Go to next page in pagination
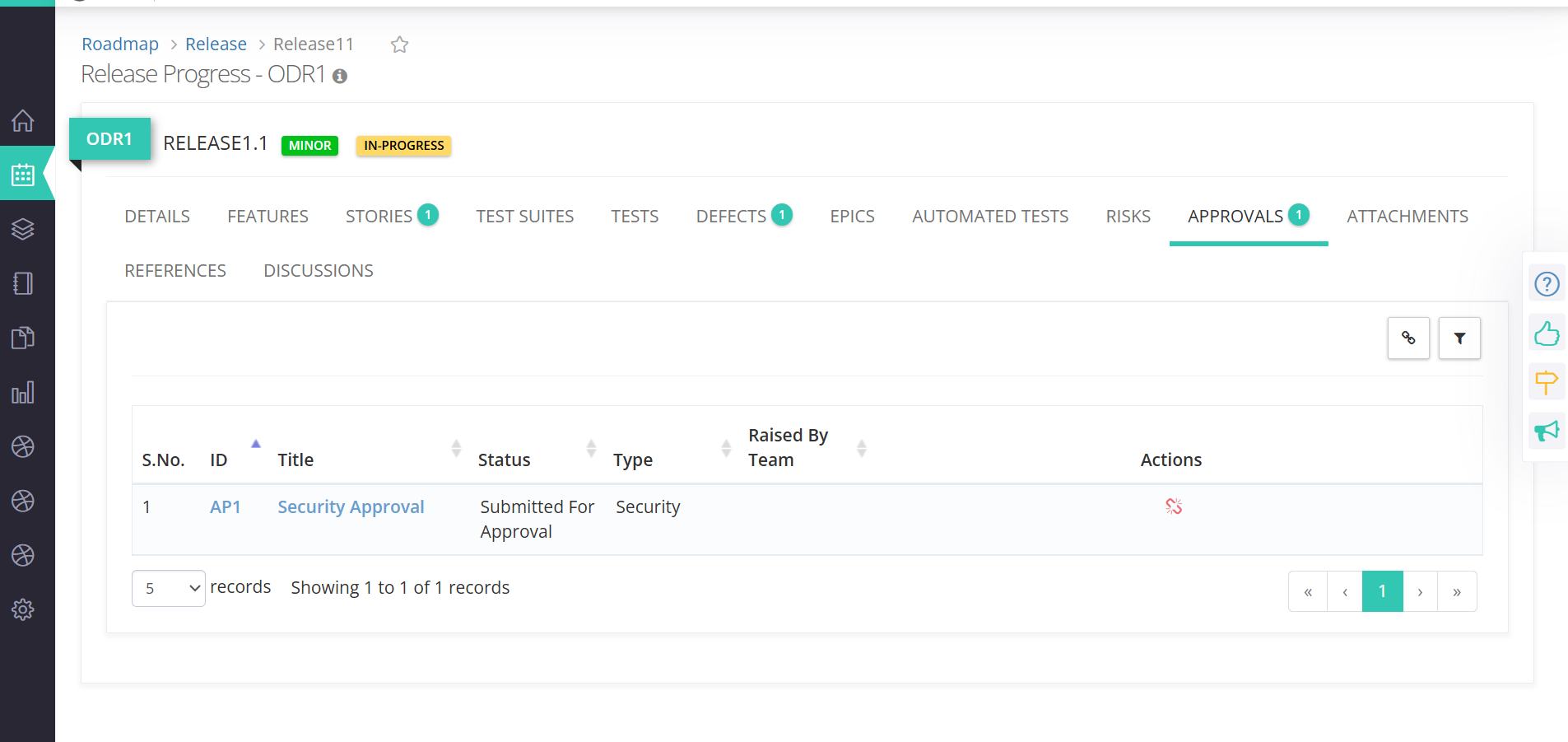 click(x=1420, y=591)
